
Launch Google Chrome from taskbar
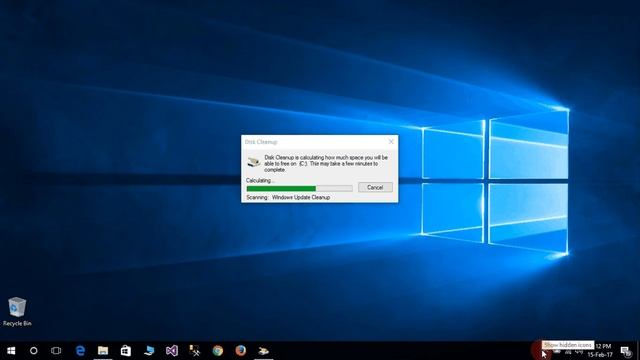218,351
